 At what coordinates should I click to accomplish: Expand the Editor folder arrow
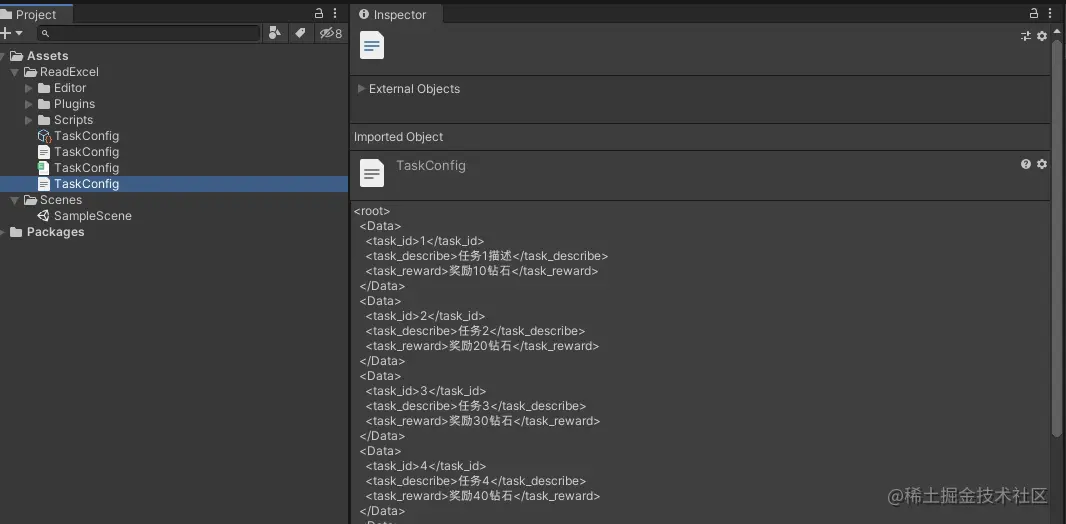(x=29, y=88)
